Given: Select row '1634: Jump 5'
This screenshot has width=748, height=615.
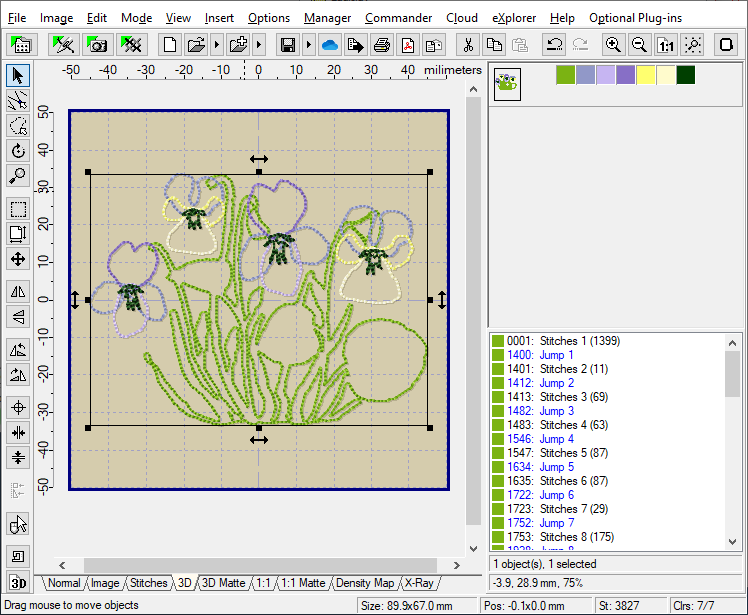Looking at the screenshot, I should [x=607, y=467].
